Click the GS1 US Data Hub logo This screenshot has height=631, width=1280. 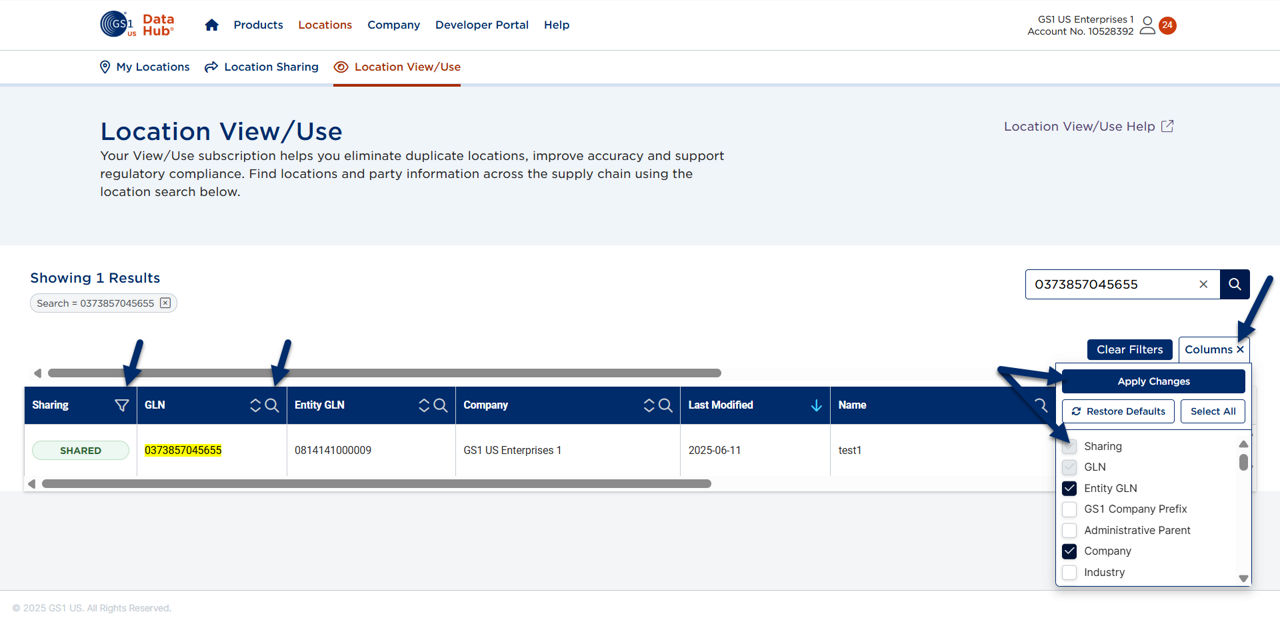click(x=137, y=25)
